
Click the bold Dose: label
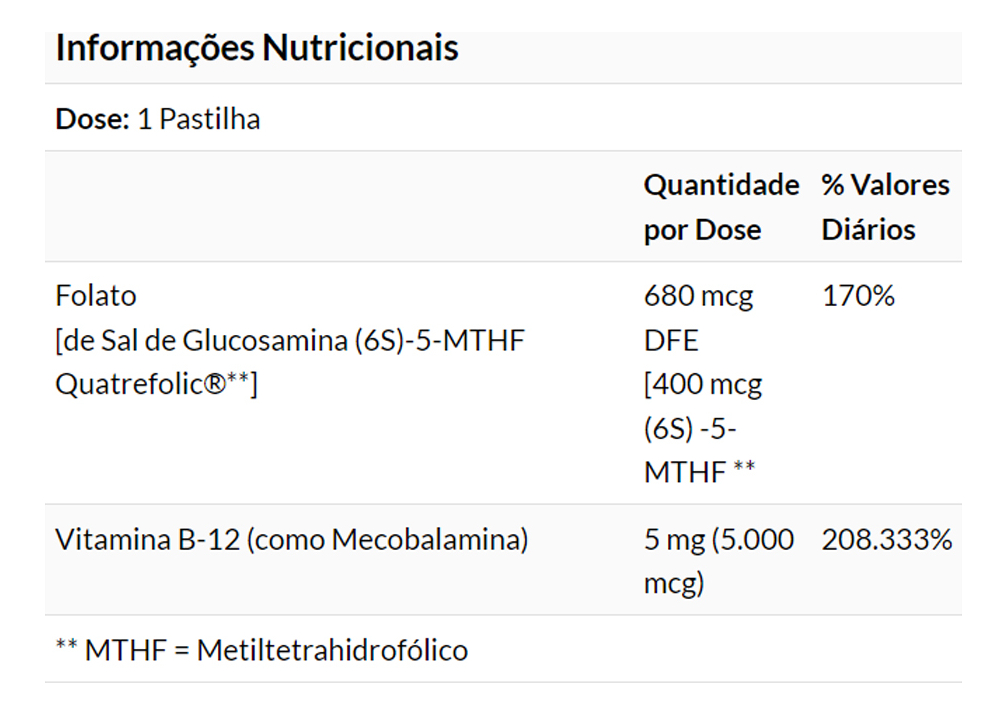(92, 119)
